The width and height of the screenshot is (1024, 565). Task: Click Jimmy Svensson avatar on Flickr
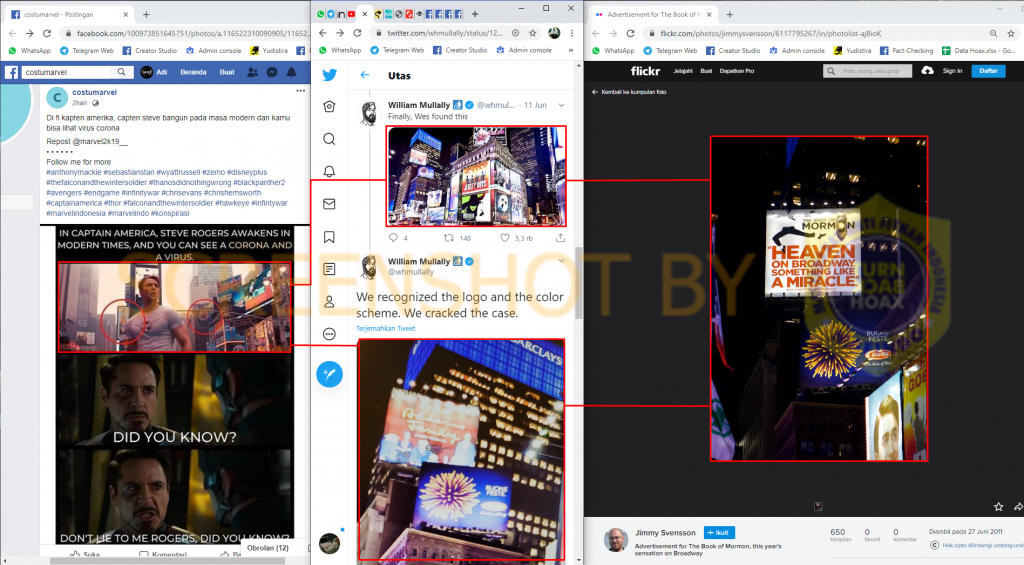[x=615, y=540]
